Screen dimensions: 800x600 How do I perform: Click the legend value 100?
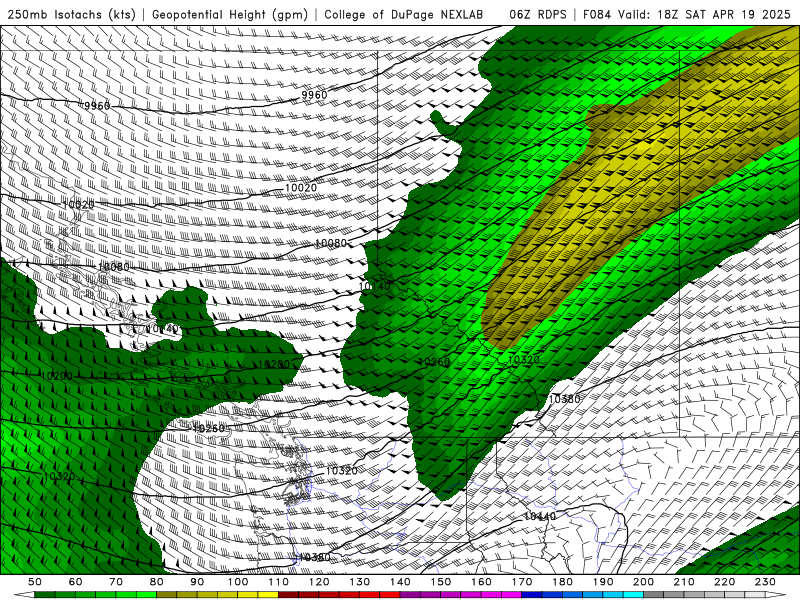pos(238,582)
